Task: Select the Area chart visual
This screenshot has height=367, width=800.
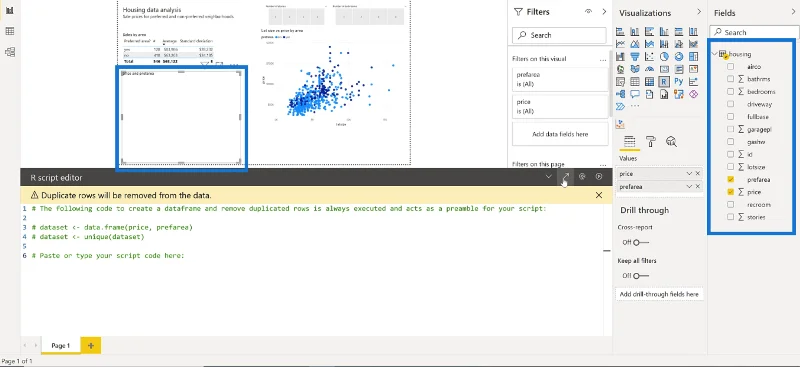Action: [x=635, y=44]
